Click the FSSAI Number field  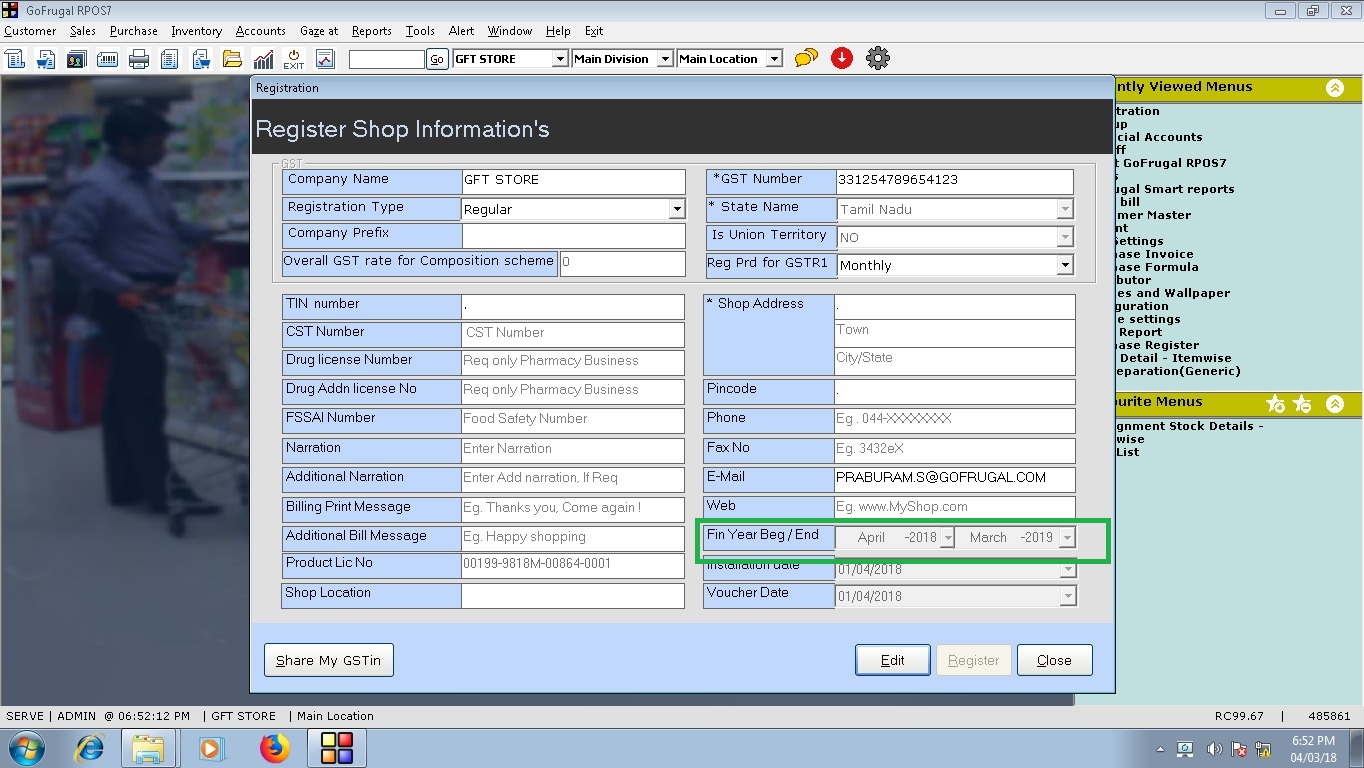[x=573, y=419]
